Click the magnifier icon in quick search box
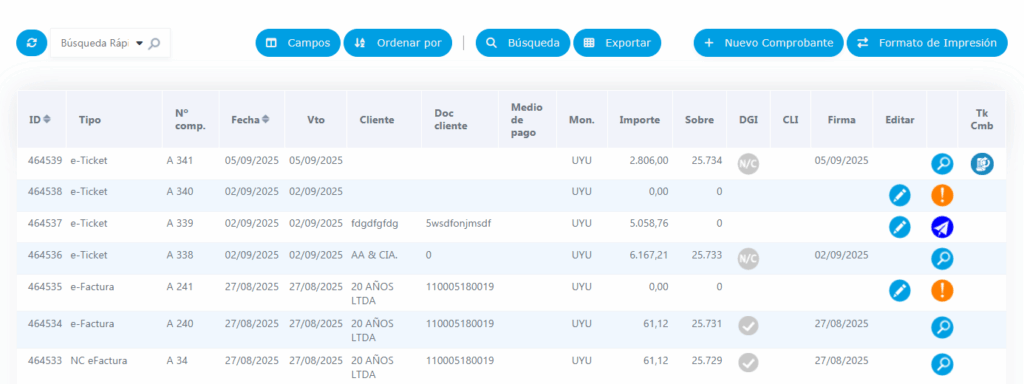This screenshot has width=1024, height=384. click(x=154, y=43)
